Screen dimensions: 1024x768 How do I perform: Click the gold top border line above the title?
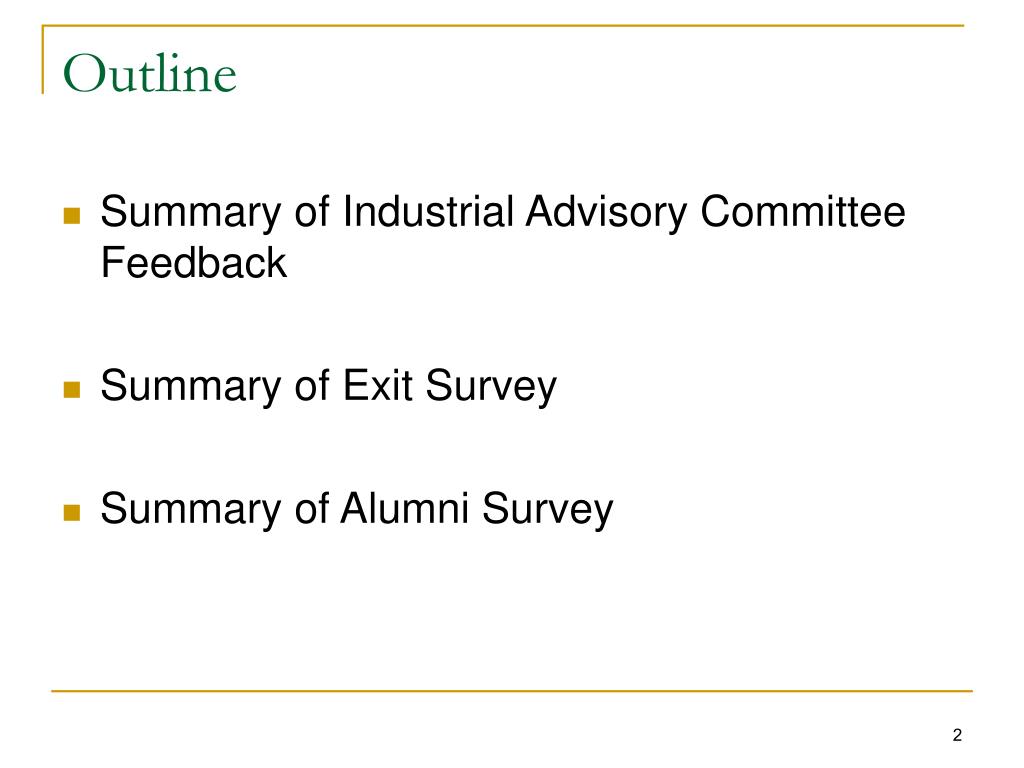503,25
